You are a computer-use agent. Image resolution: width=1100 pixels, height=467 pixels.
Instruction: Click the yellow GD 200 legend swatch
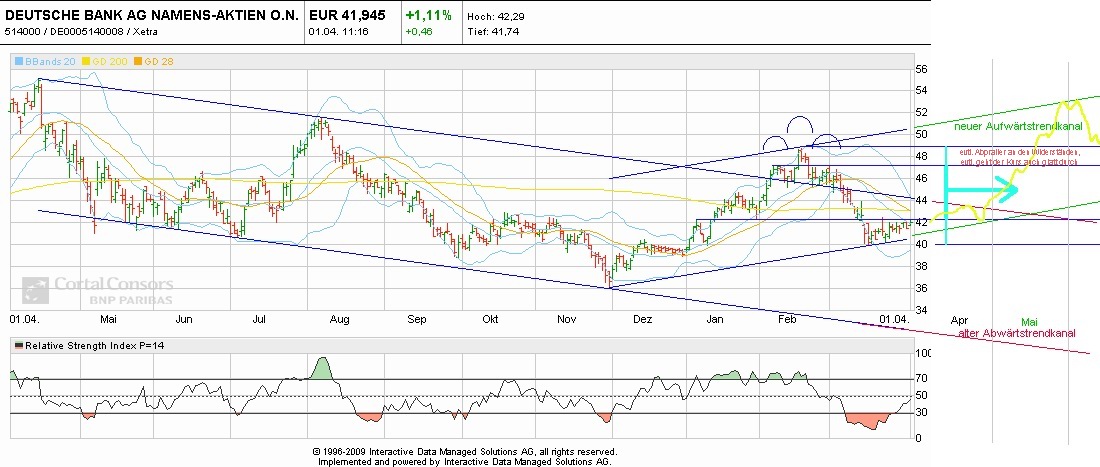86,62
